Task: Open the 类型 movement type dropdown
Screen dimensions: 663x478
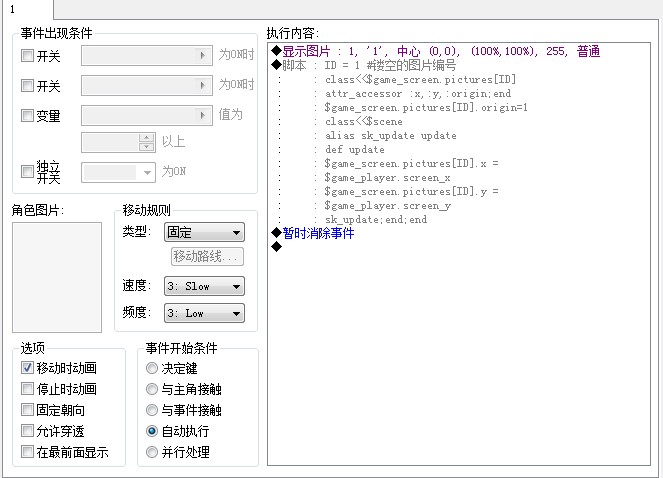Action: point(204,232)
